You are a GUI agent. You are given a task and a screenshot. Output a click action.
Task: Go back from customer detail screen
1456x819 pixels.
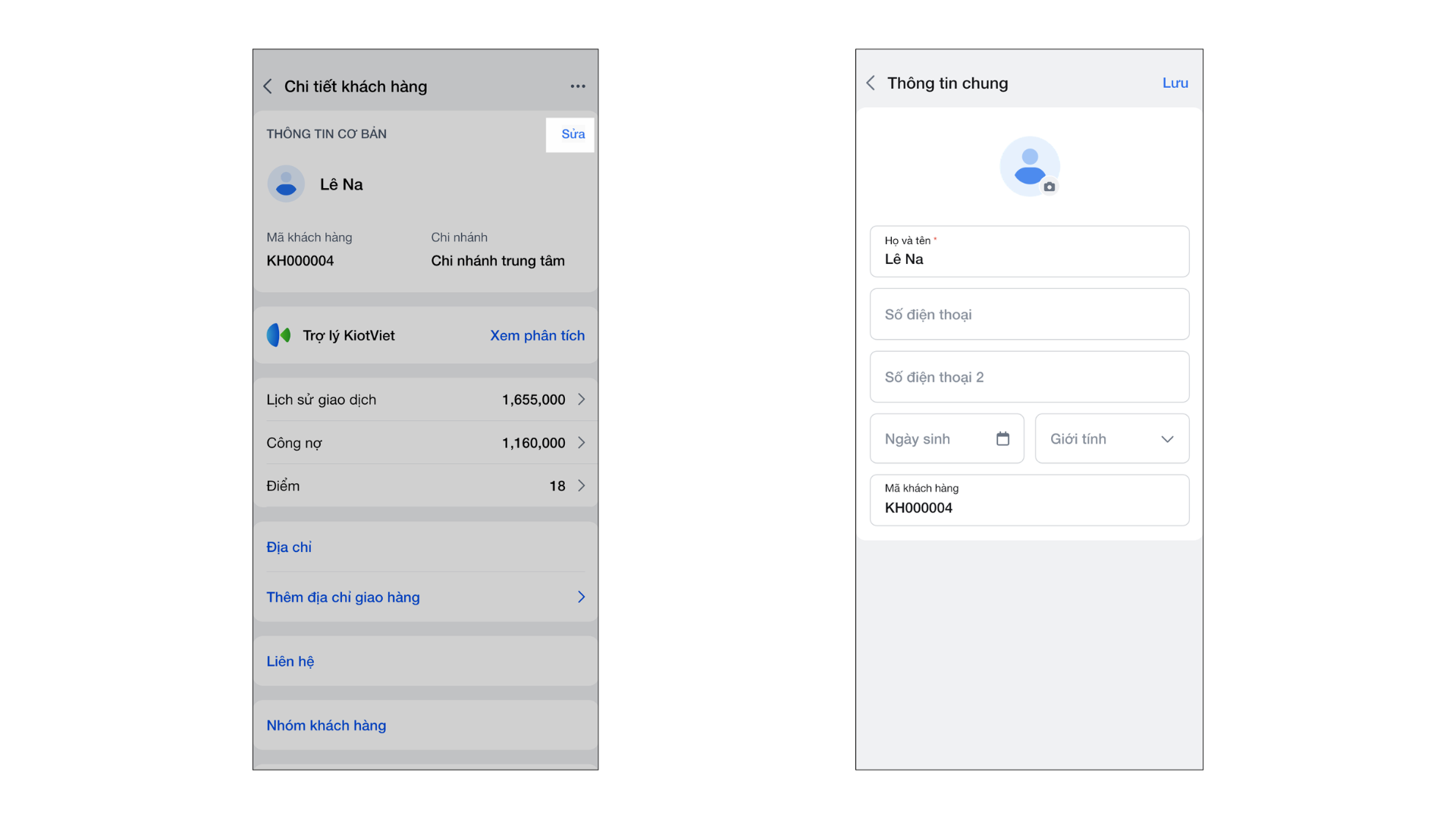click(x=268, y=86)
